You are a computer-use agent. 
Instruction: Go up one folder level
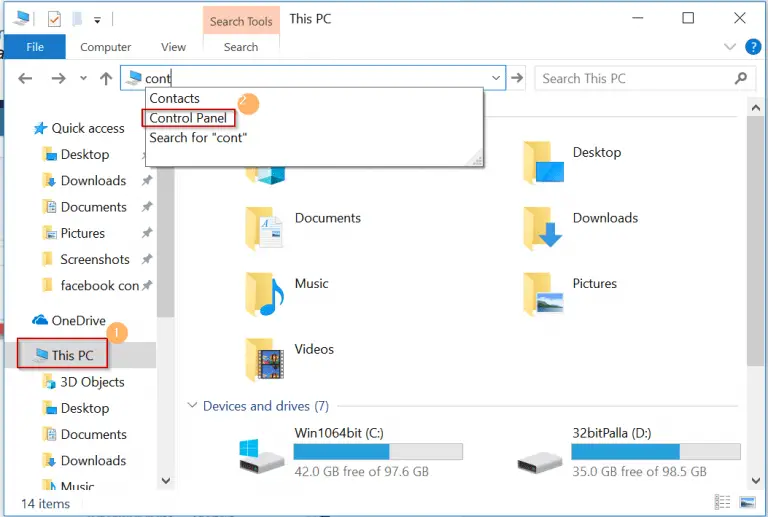[106, 78]
